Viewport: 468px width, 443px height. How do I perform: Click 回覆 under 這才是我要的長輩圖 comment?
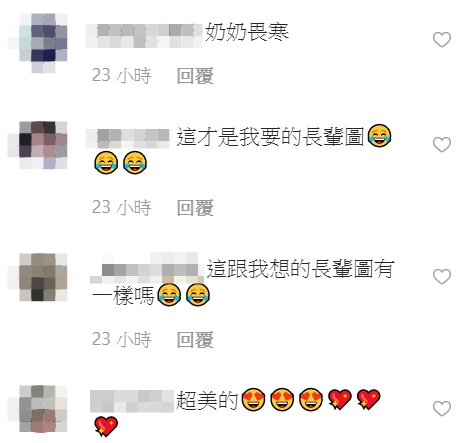[195, 208]
